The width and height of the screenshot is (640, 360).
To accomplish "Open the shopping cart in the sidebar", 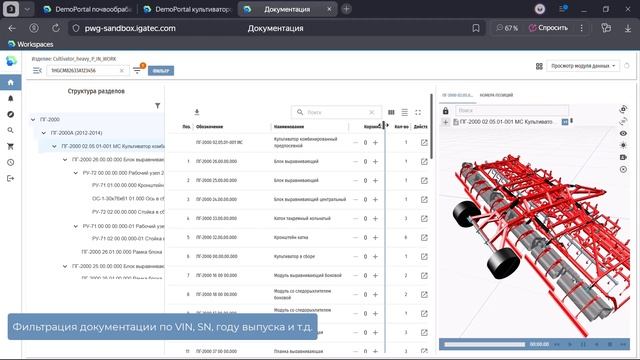I will pos(11,146).
